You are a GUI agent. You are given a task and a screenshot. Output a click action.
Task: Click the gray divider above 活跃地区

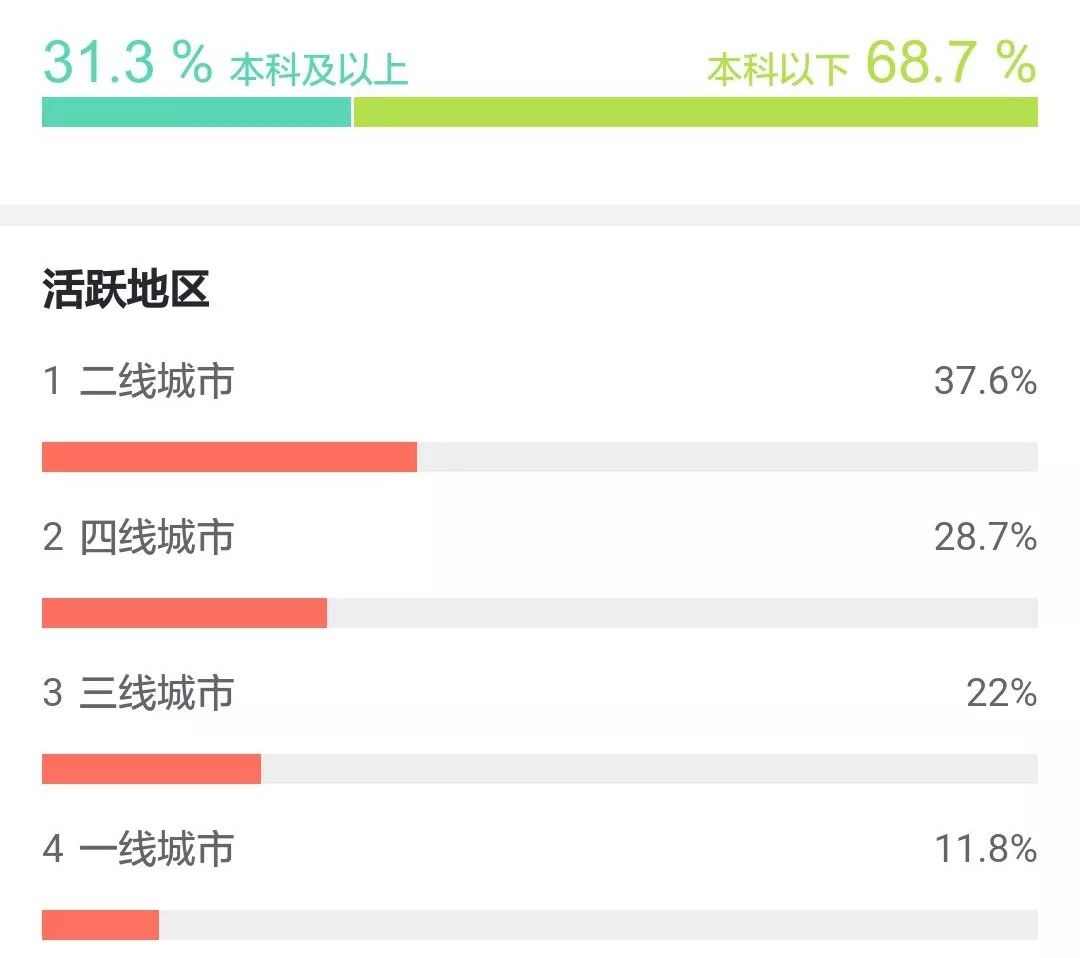point(540,215)
